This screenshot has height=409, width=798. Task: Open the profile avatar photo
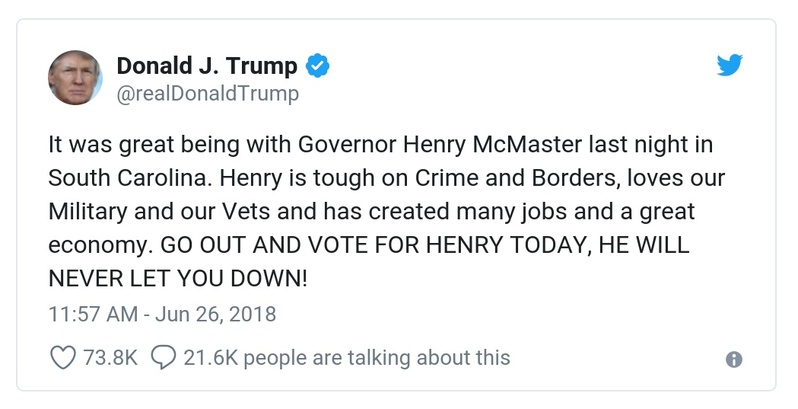(x=75, y=79)
